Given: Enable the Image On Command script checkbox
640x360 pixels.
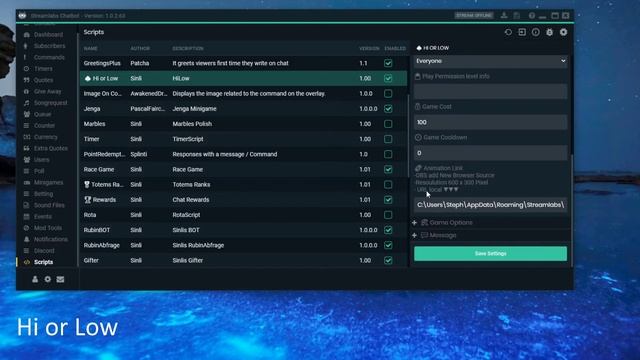Looking at the screenshot, I should tap(388, 93).
